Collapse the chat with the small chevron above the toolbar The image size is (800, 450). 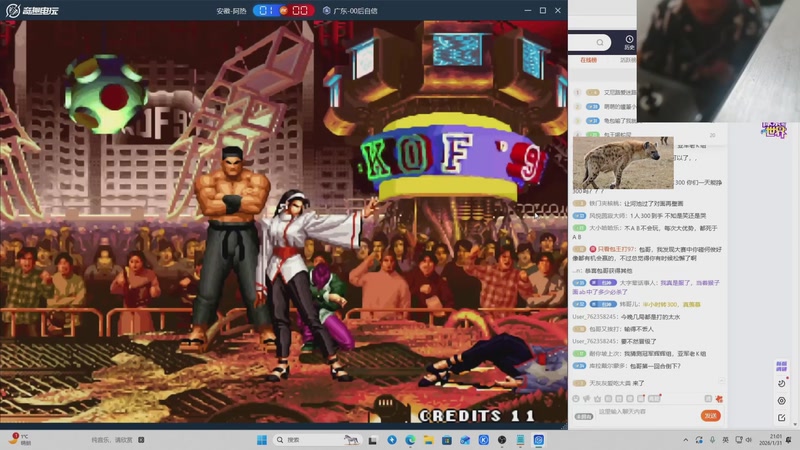click(x=721, y=381)
